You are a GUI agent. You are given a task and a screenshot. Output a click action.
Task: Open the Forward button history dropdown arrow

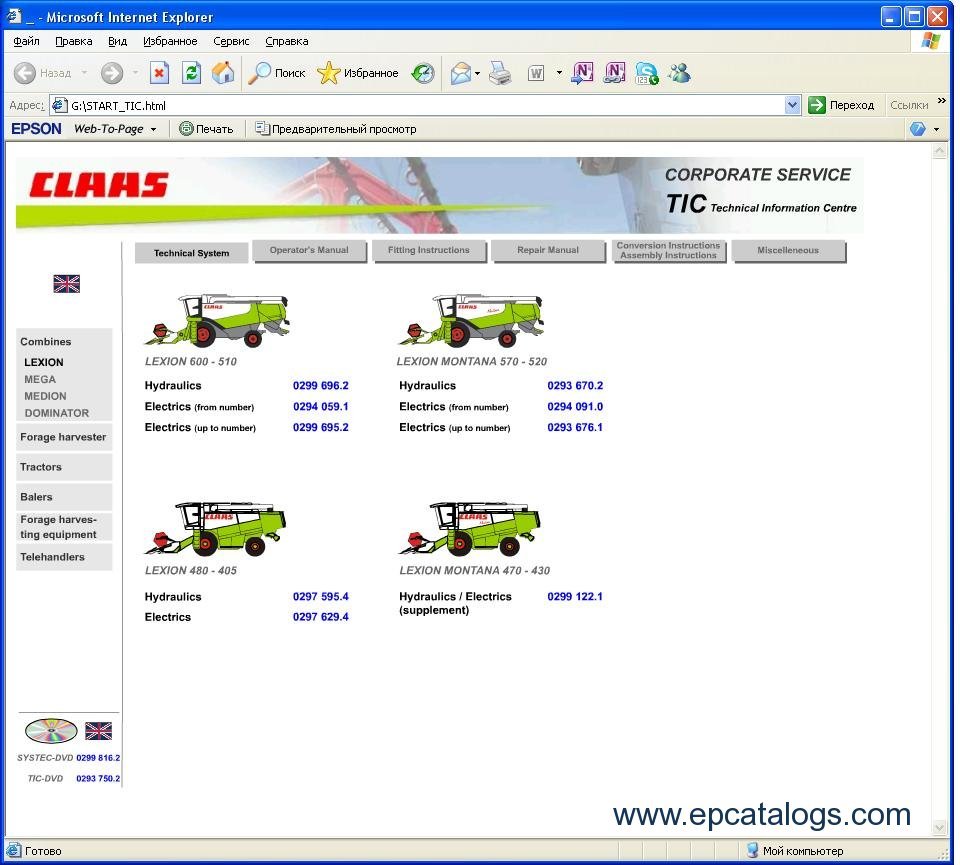(135, 73)
